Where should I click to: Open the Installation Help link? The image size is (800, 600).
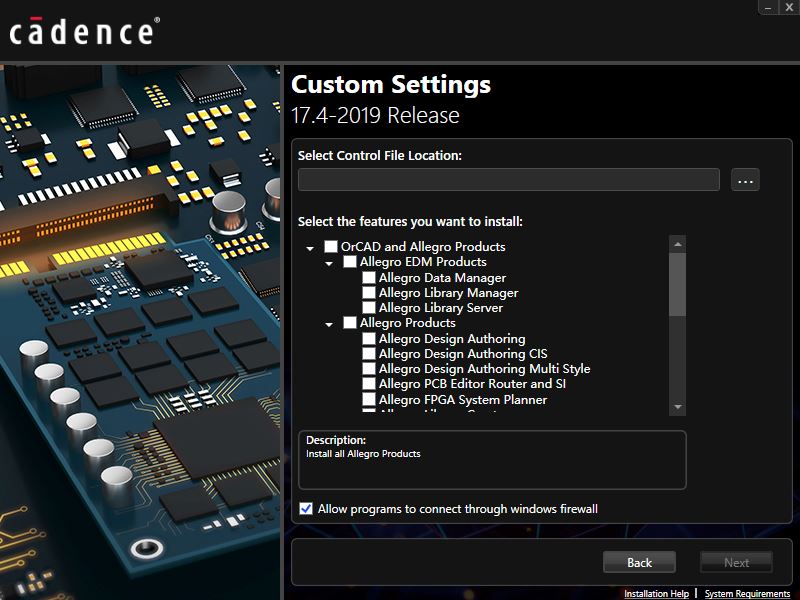coord(656,593)
